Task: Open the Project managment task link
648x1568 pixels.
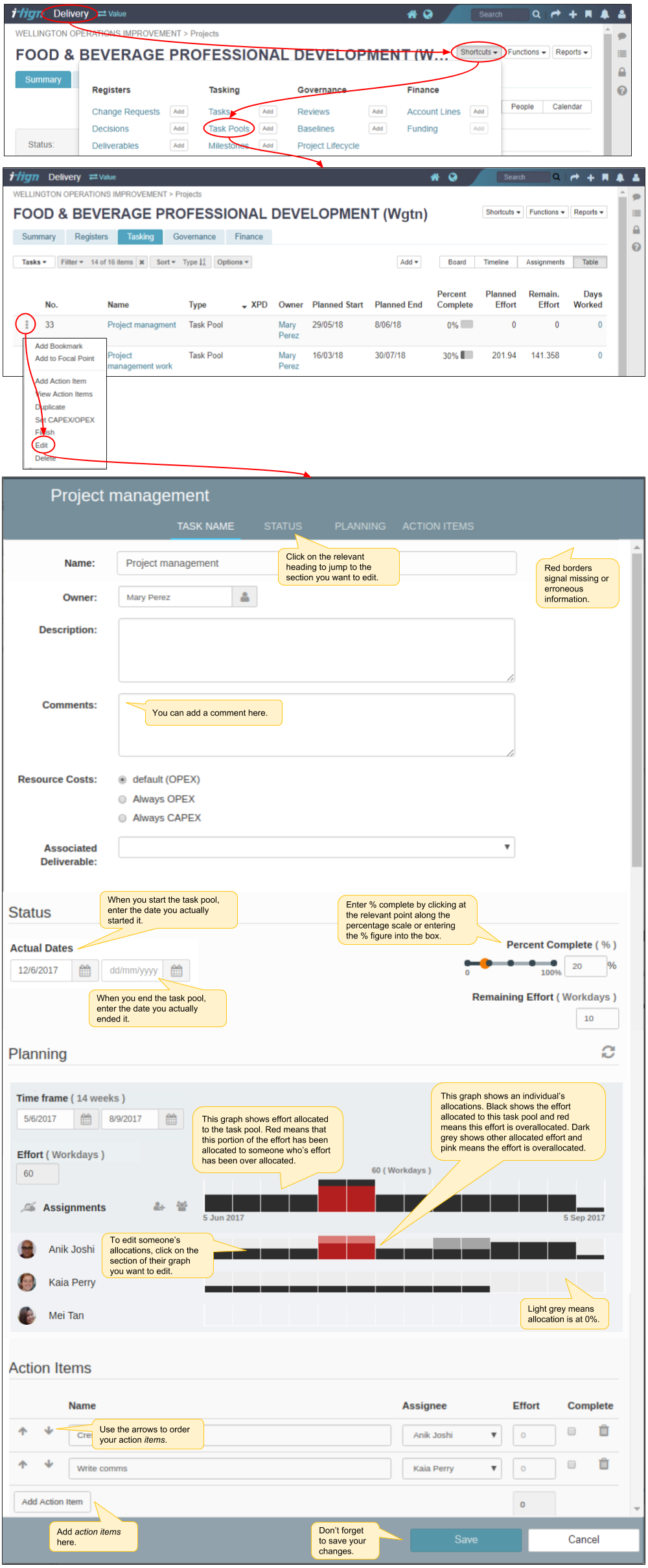Action: (142, 324)
